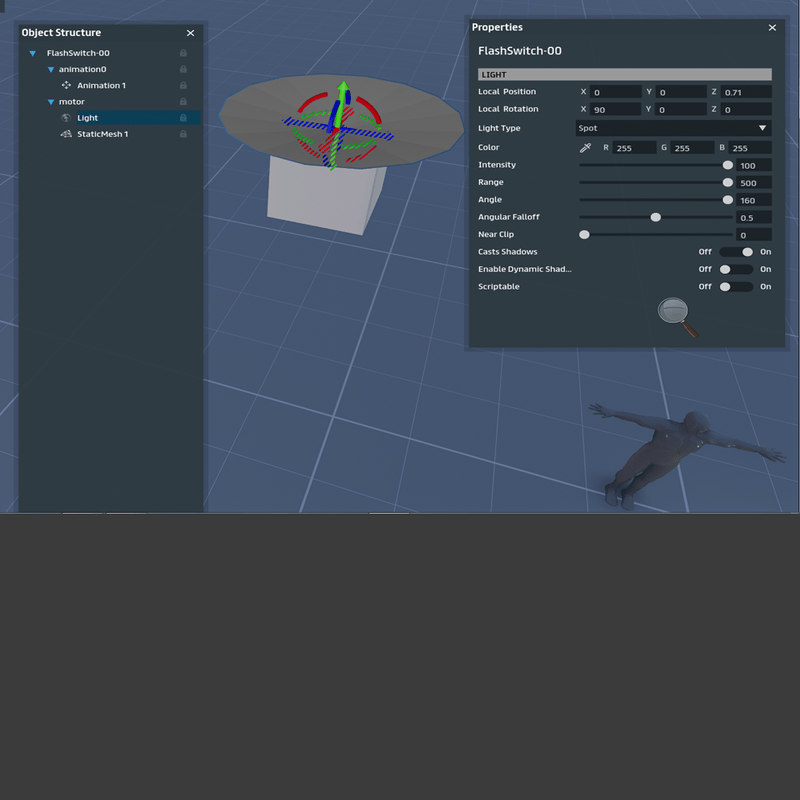
Task: Click the lock icon beside FlashSwitch-00
Action: (x=183, y=53)
